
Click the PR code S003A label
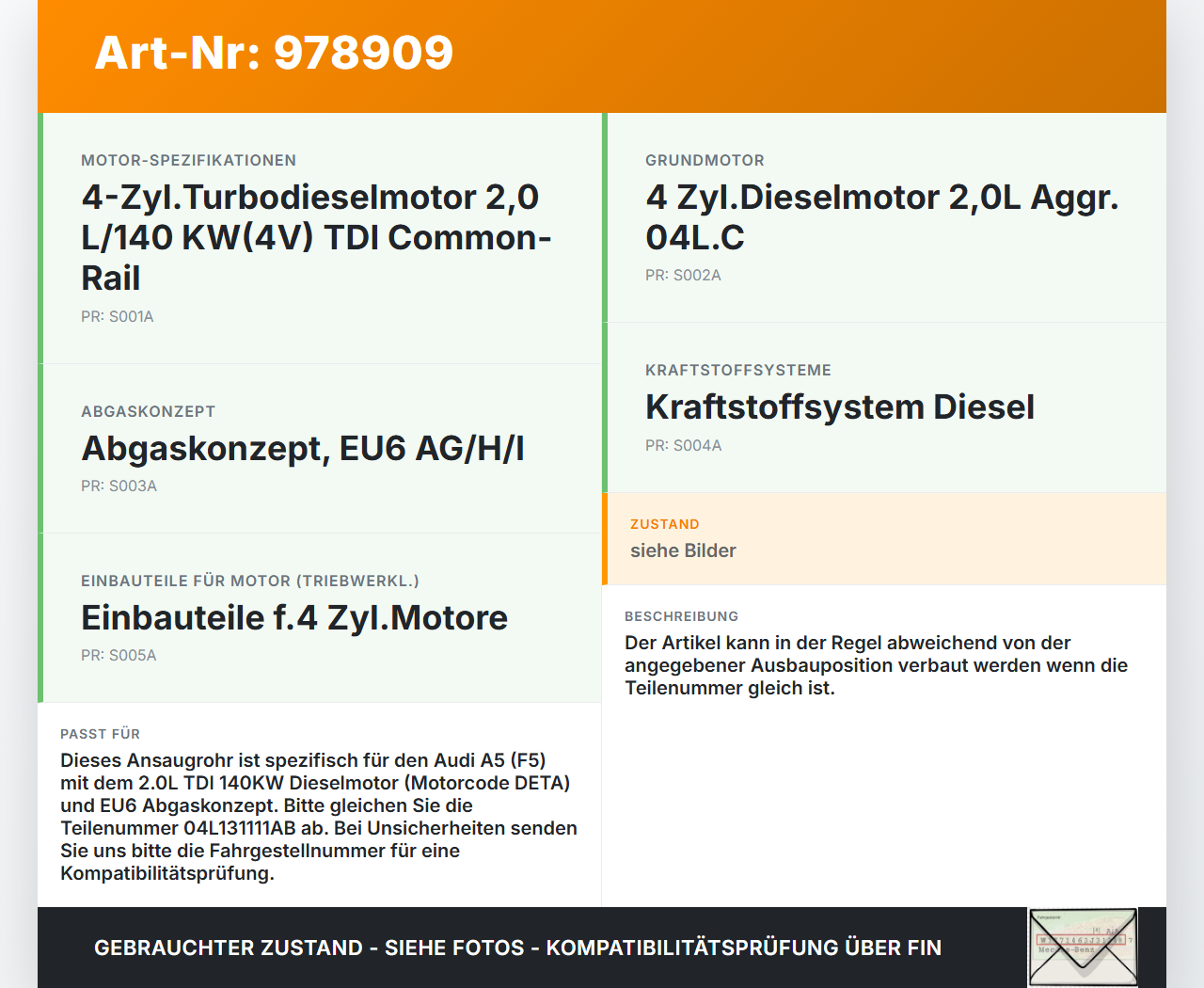[119, 486]
